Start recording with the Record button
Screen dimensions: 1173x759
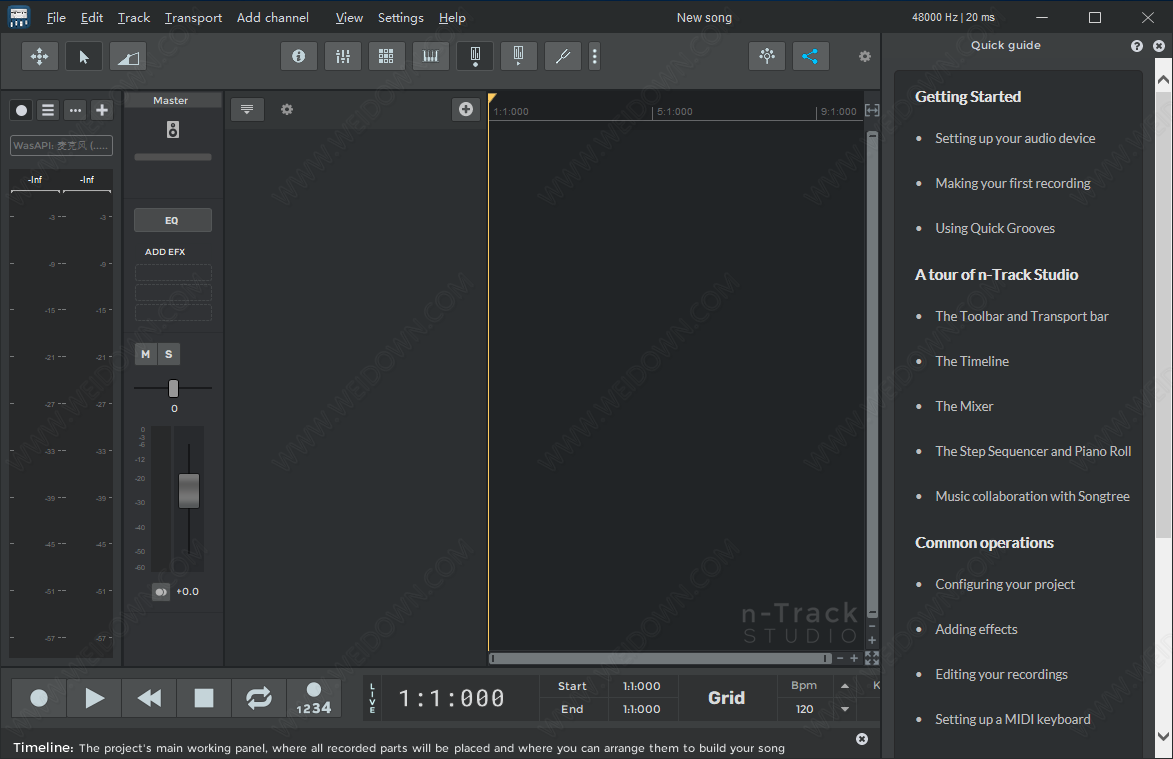pos(39,698)
